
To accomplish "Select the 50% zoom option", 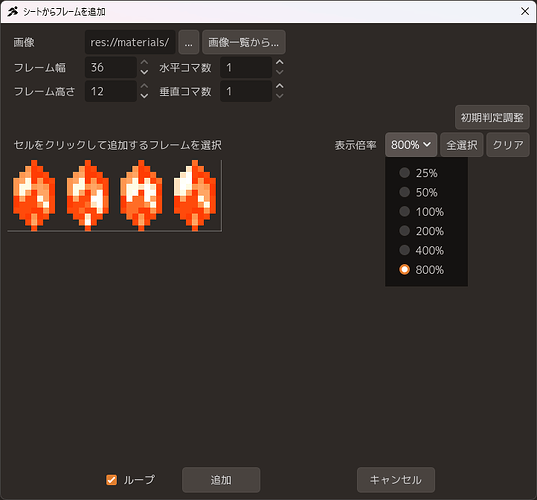I will (x=426, y=192).
